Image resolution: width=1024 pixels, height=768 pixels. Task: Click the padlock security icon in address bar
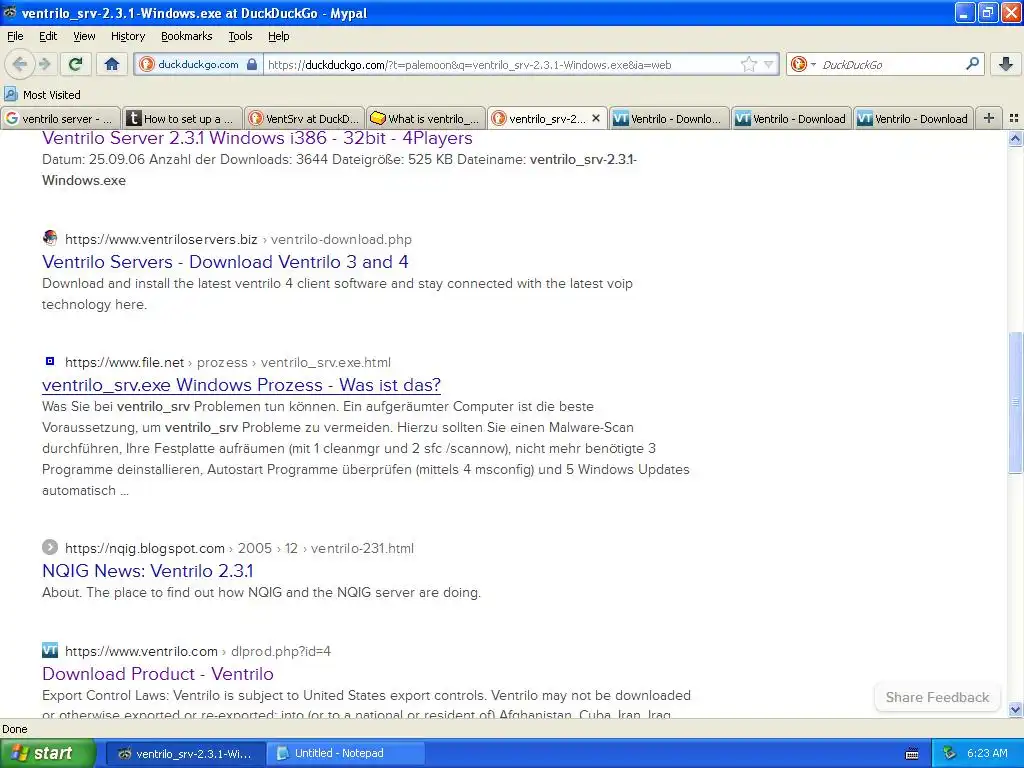coord(252,64)
